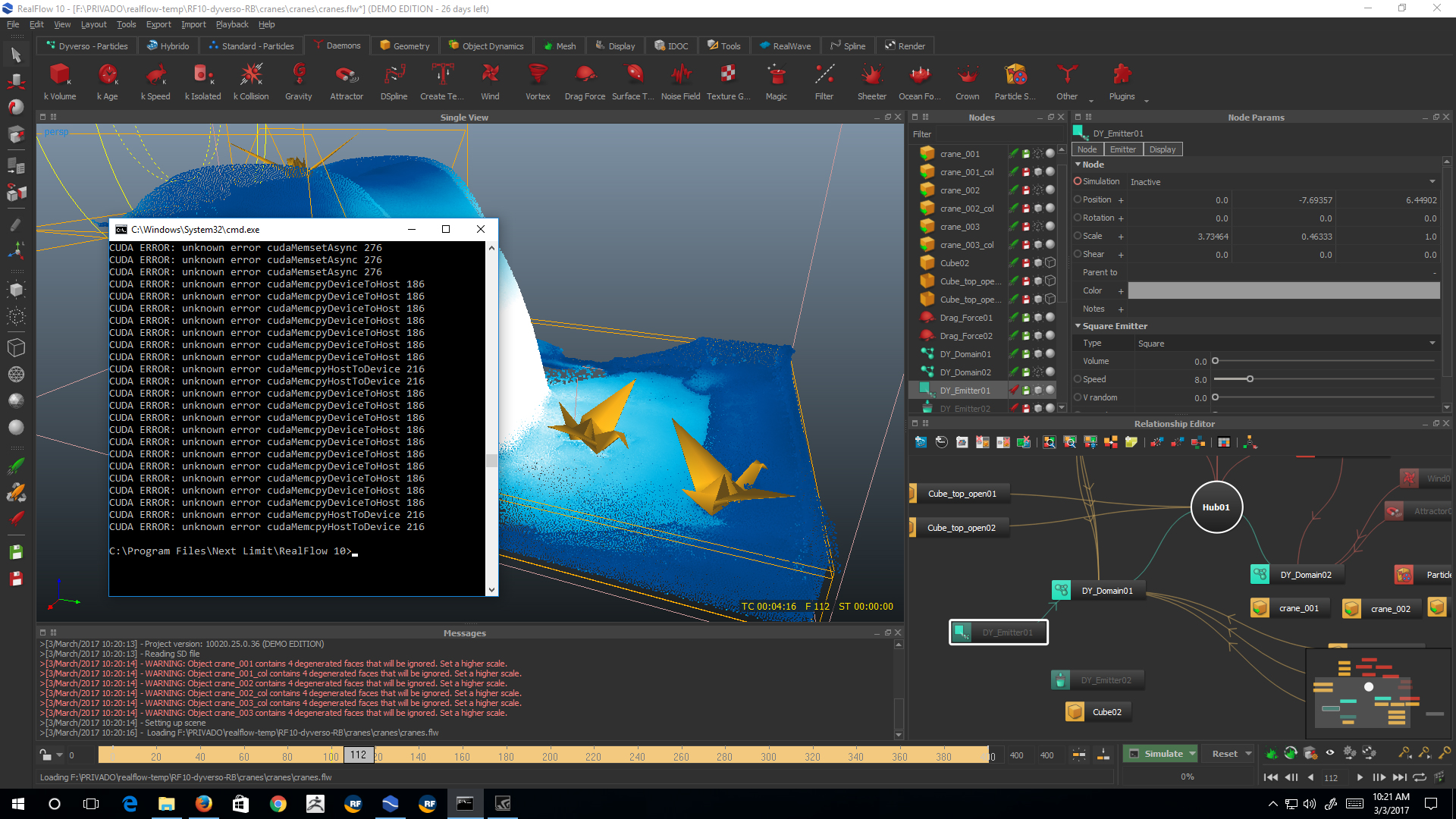Open the Simulation state dropdown

(x=1283, y=182)
